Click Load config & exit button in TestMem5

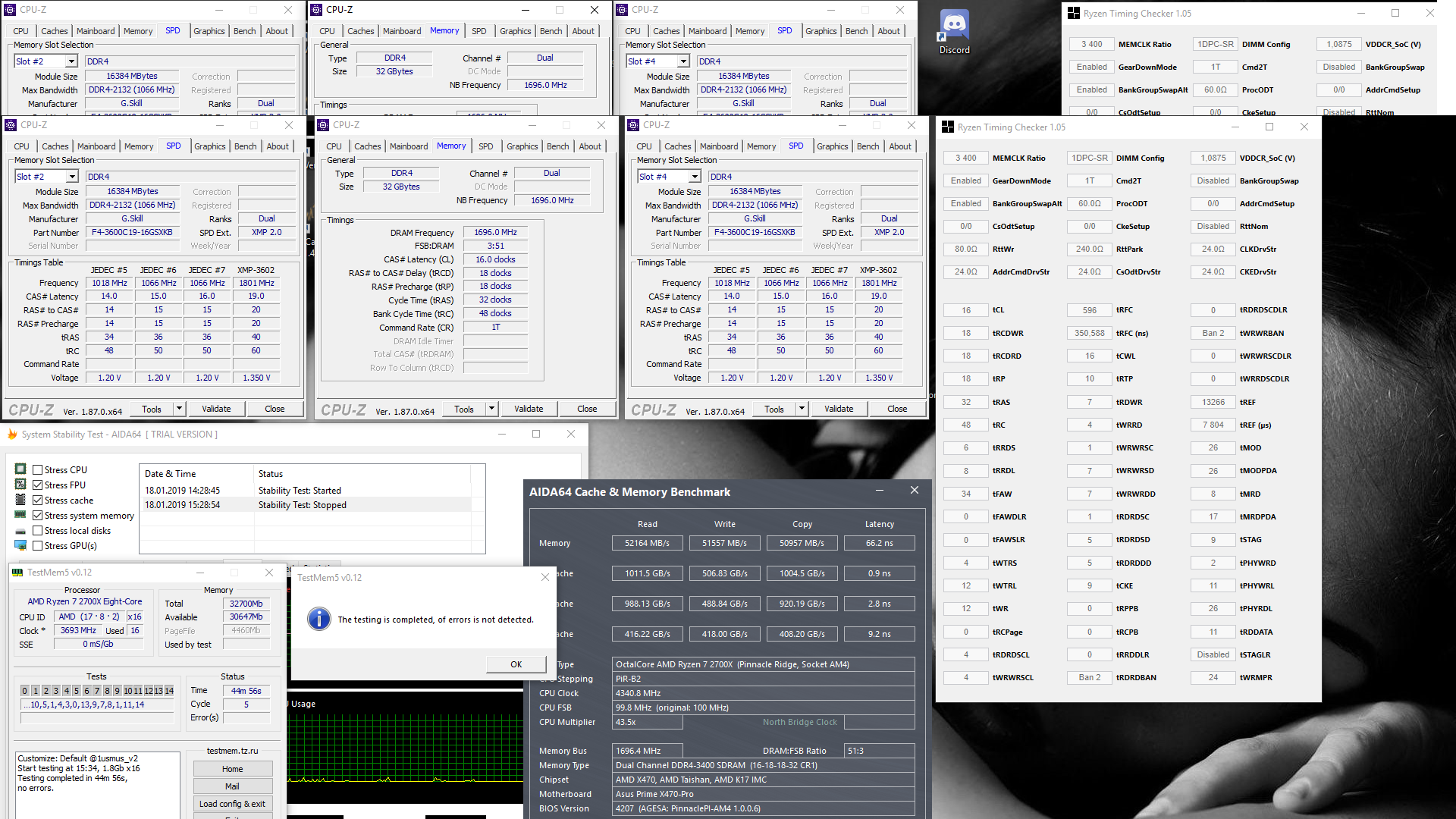[x=232, y=804]
